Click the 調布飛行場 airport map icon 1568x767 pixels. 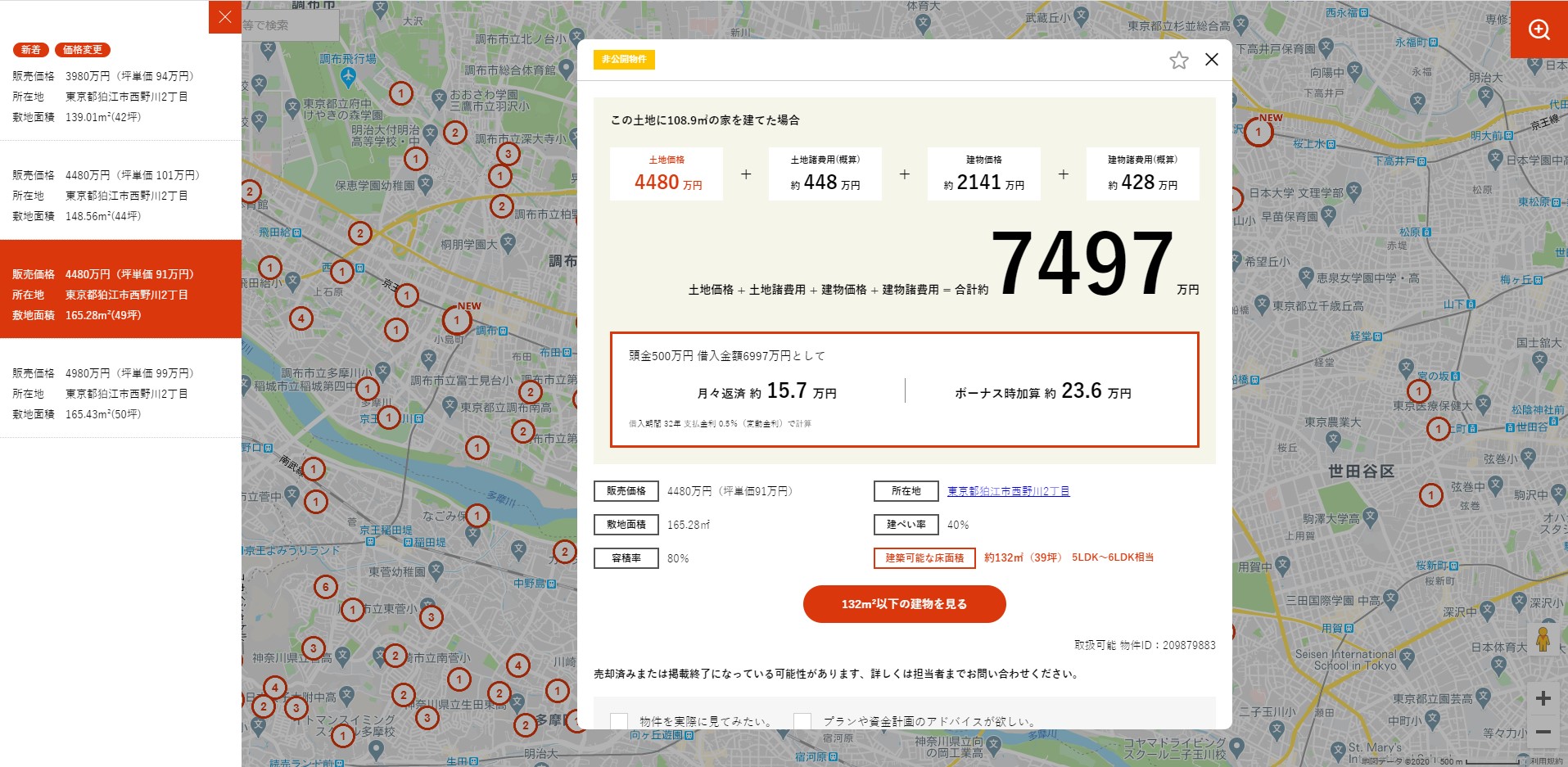[x=349, y=78]
